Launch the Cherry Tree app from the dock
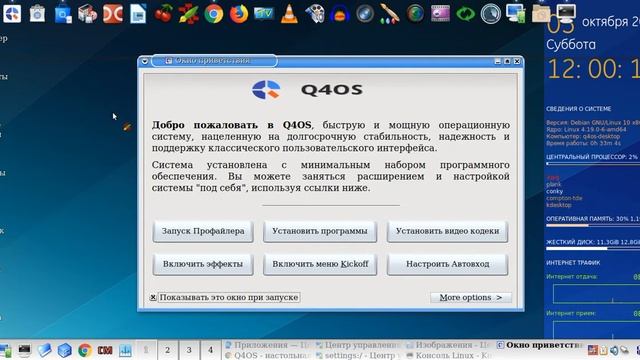The image size is (640, 360). pos(163,14)
